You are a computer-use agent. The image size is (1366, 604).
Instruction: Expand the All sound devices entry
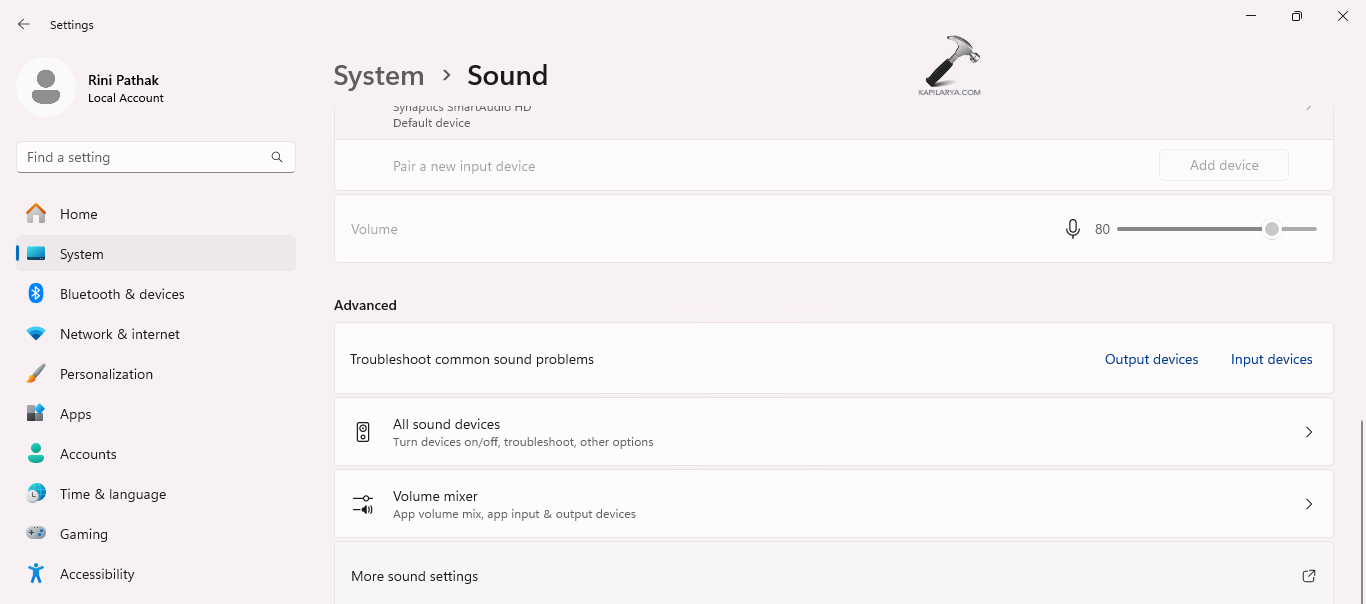835,431
